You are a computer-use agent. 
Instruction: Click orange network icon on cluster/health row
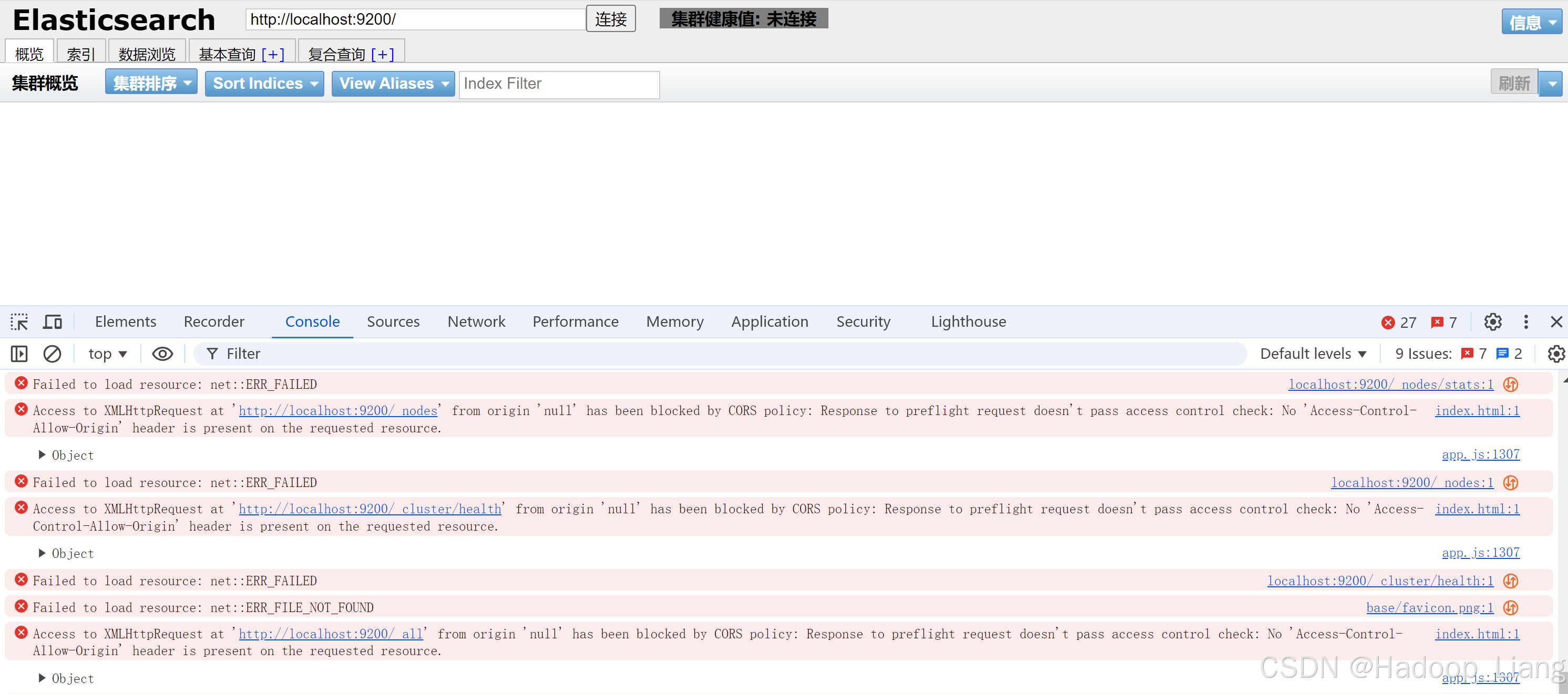(1510, 581)
